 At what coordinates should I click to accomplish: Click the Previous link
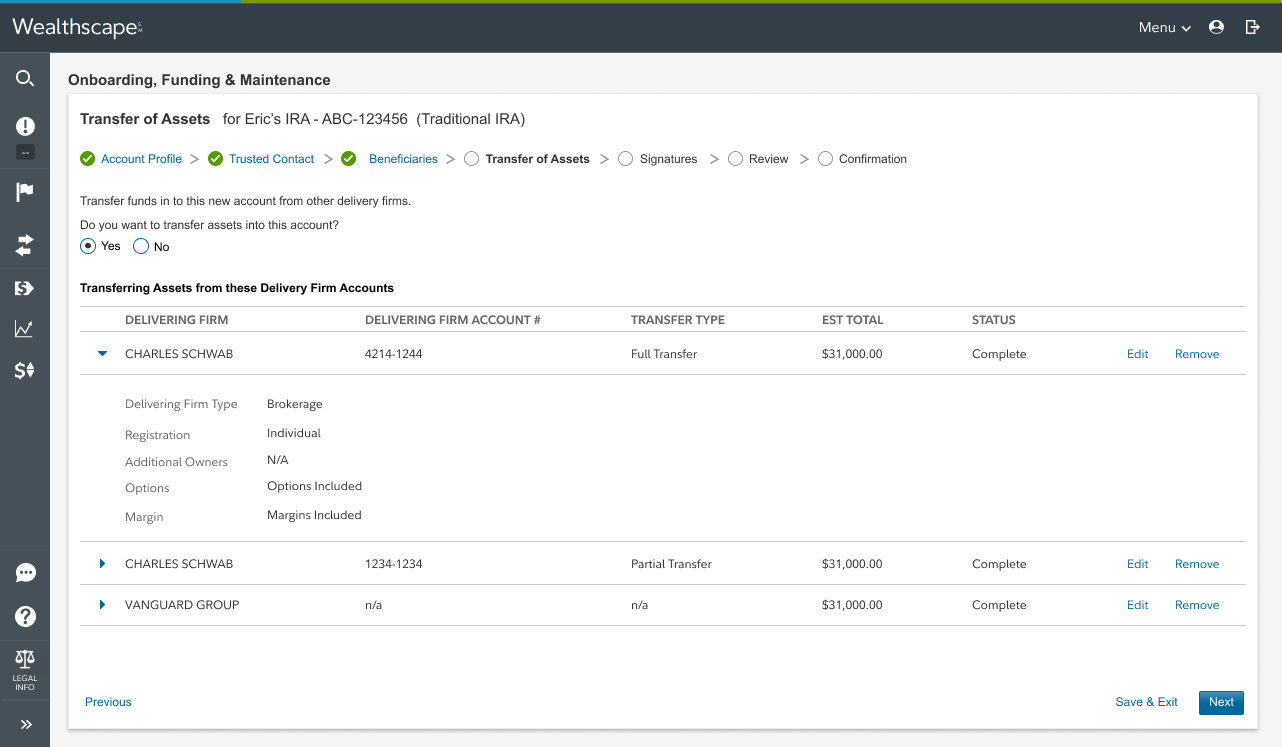click(x=108, y=702)
